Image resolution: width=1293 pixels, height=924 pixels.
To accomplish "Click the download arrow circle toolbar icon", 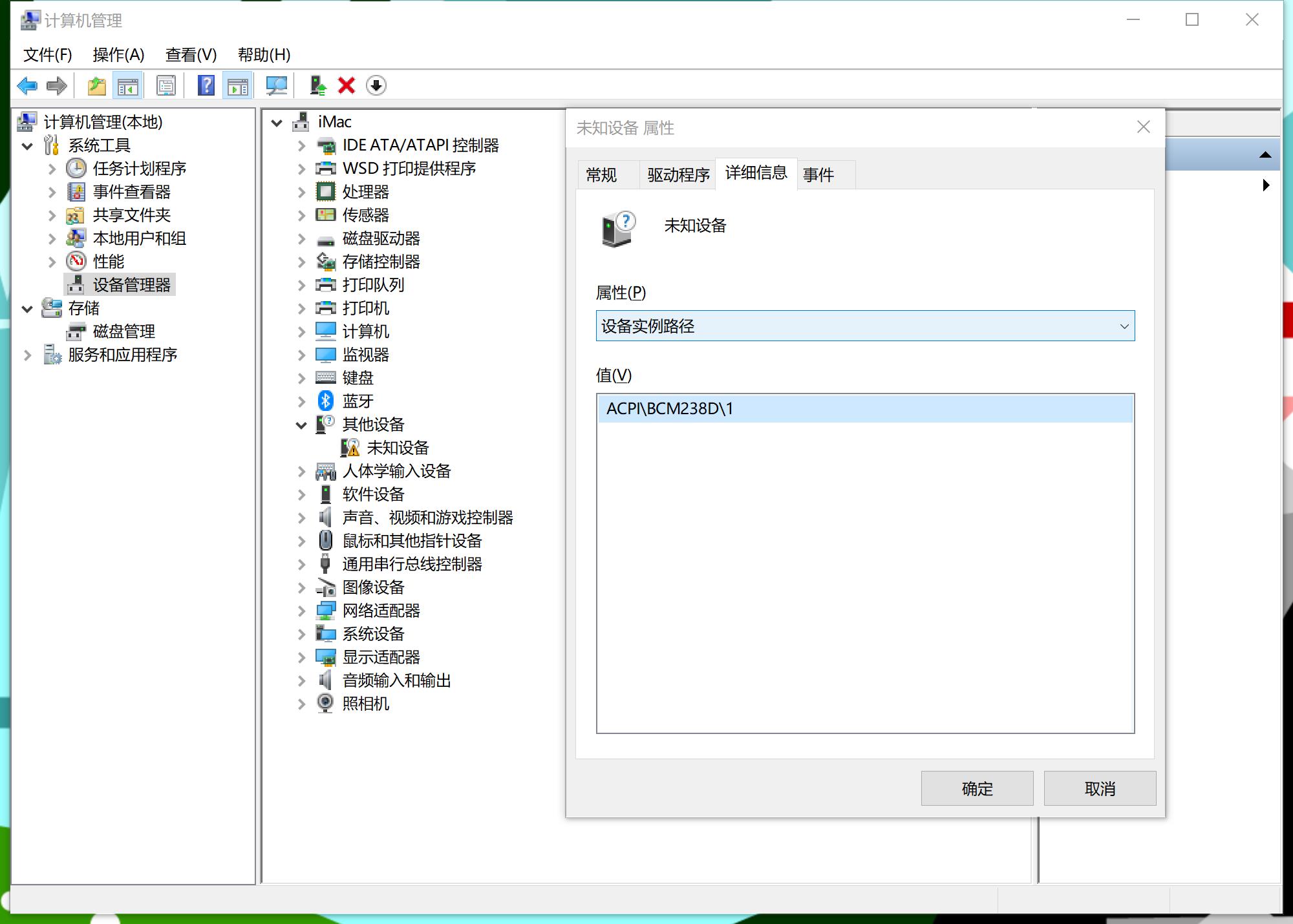I will pyautogui.click(x=376, y=85).
